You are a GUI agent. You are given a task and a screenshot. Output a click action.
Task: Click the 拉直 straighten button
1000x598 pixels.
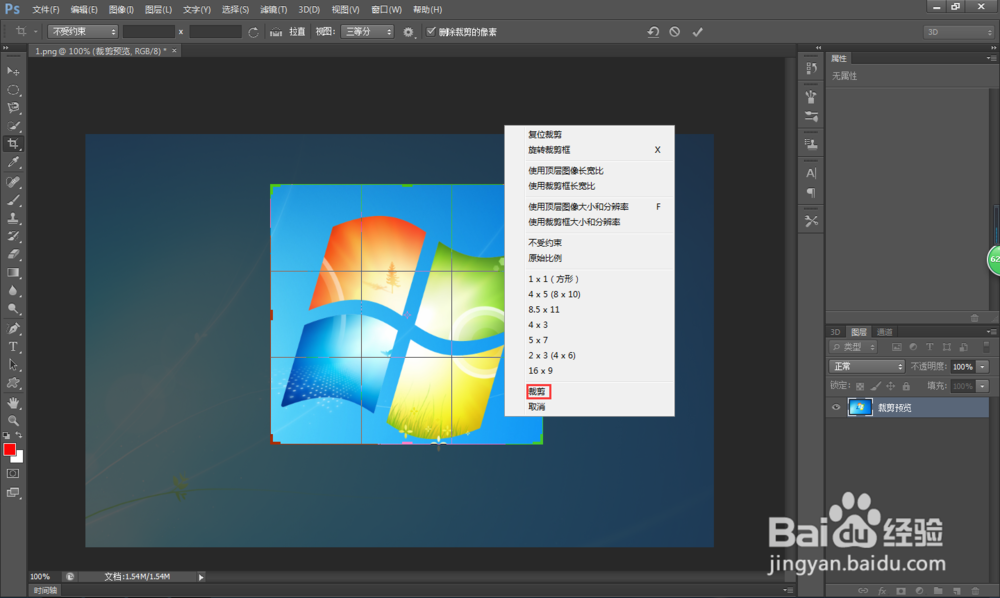297,32
